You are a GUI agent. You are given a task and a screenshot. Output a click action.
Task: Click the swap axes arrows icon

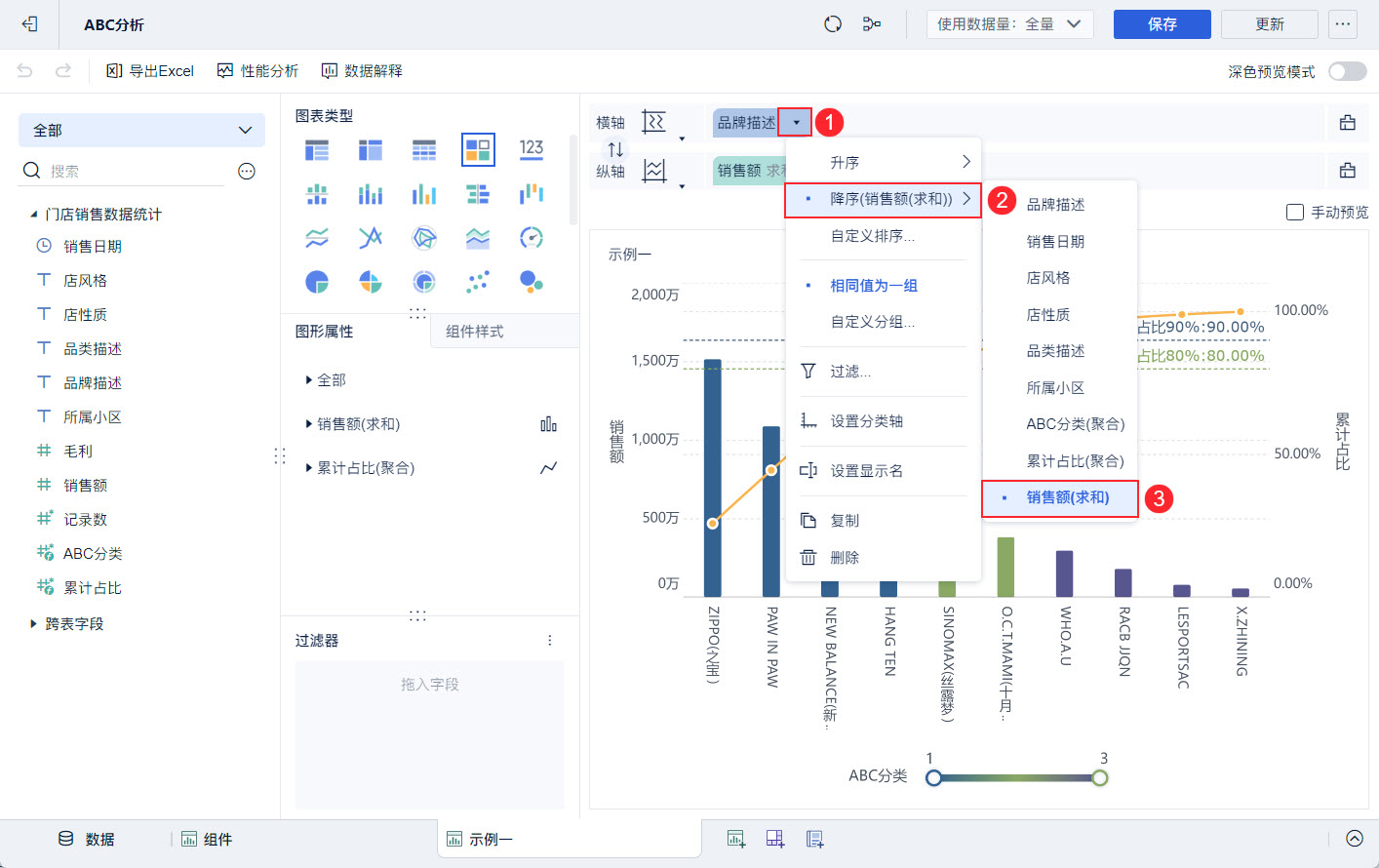pyautogui.click(x=615, y=149)
